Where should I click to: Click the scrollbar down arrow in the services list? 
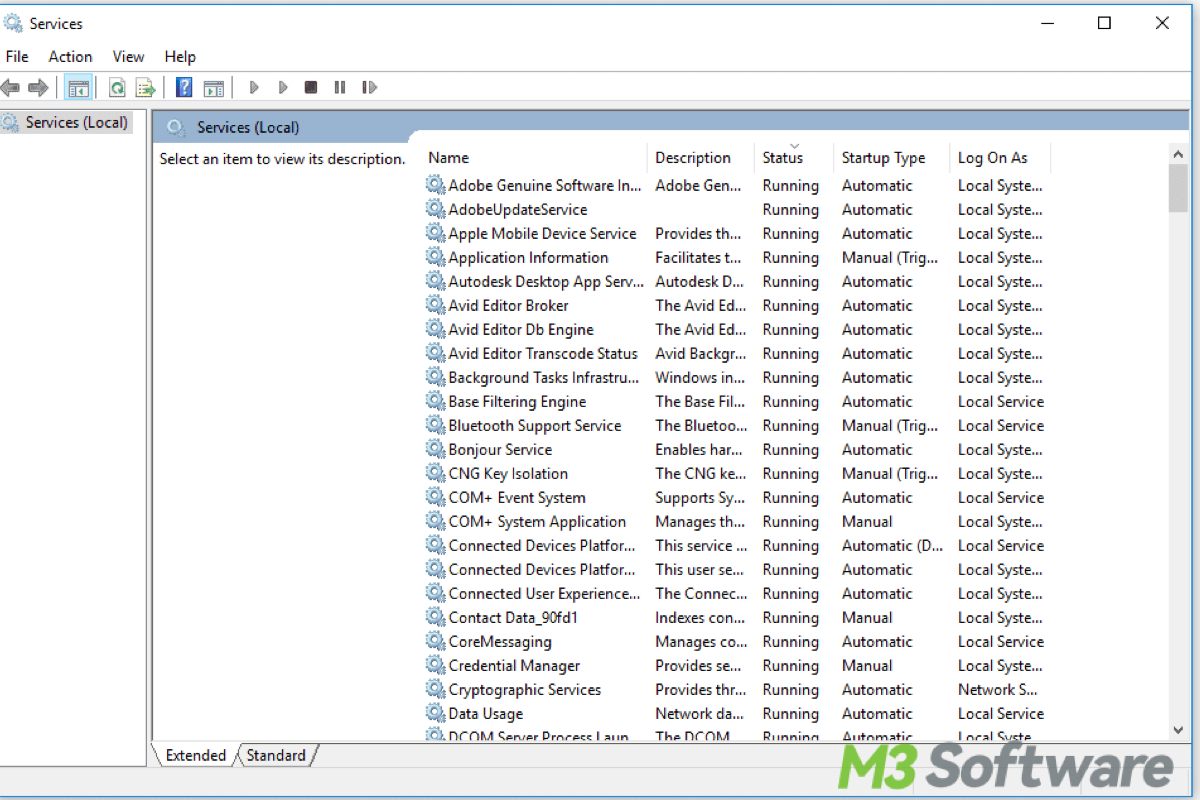click(1178, 730)
